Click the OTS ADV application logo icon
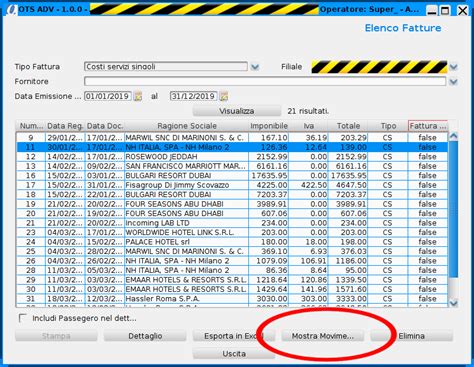Screen dimensions: 474x367 (12, 9)
